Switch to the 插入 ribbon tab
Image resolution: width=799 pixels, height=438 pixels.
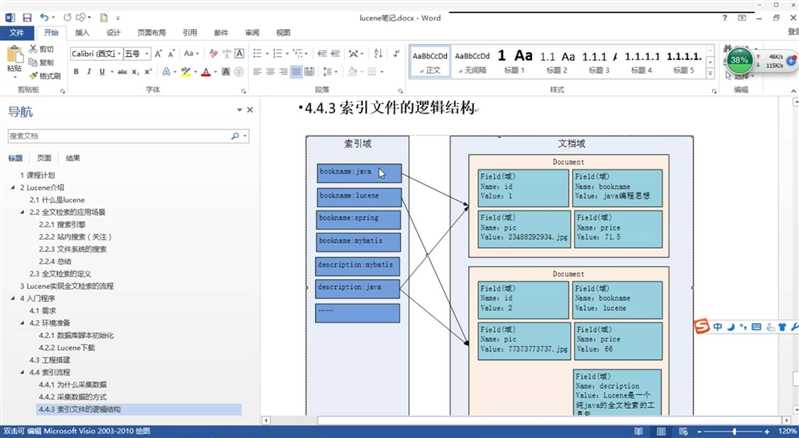[82, 33]
